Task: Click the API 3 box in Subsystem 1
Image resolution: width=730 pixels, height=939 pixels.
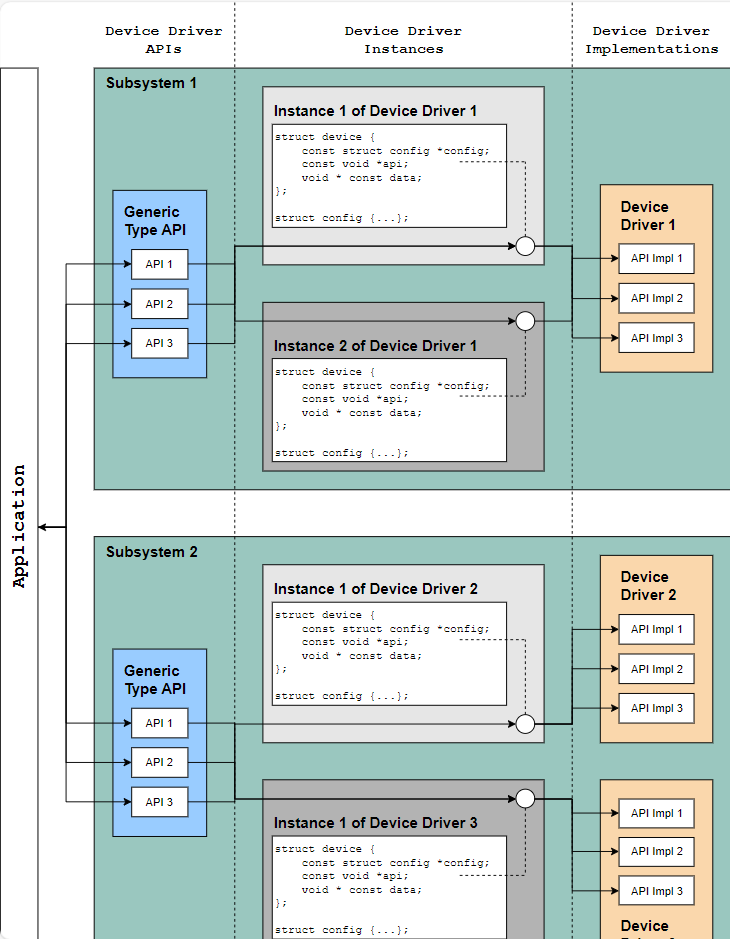Action: (159, 343)
